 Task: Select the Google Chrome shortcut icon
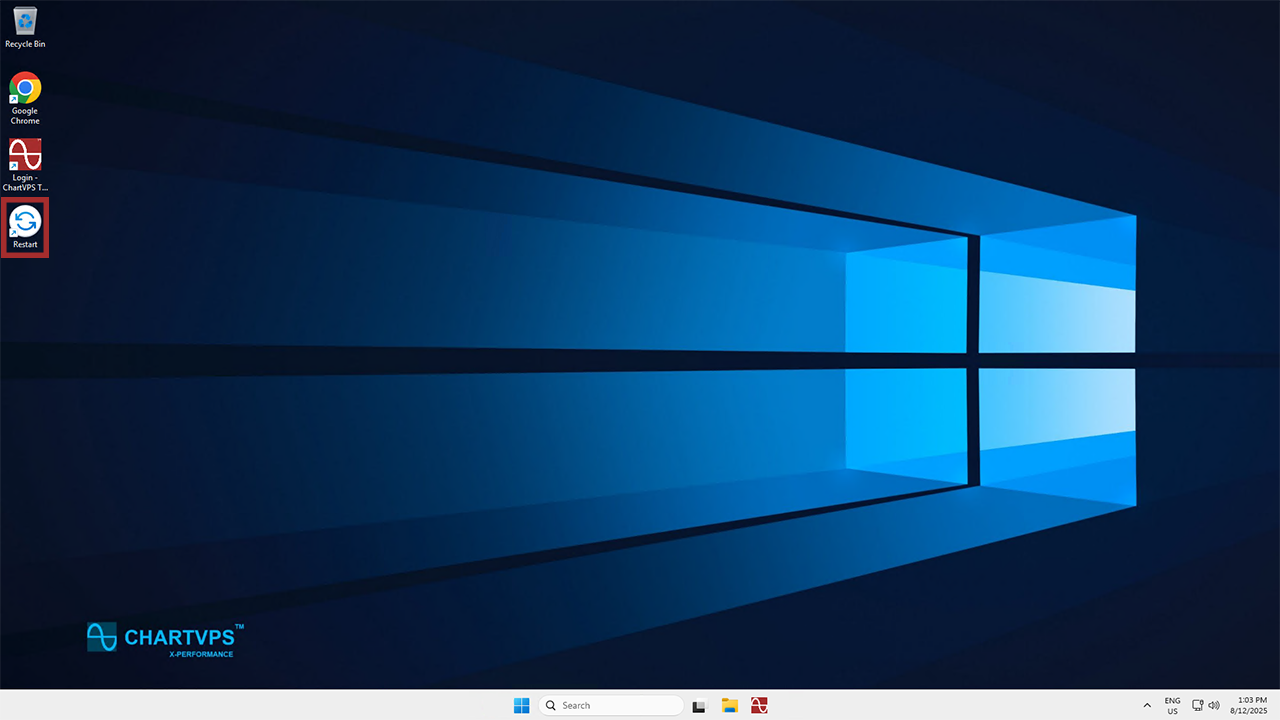pos(25,88)
